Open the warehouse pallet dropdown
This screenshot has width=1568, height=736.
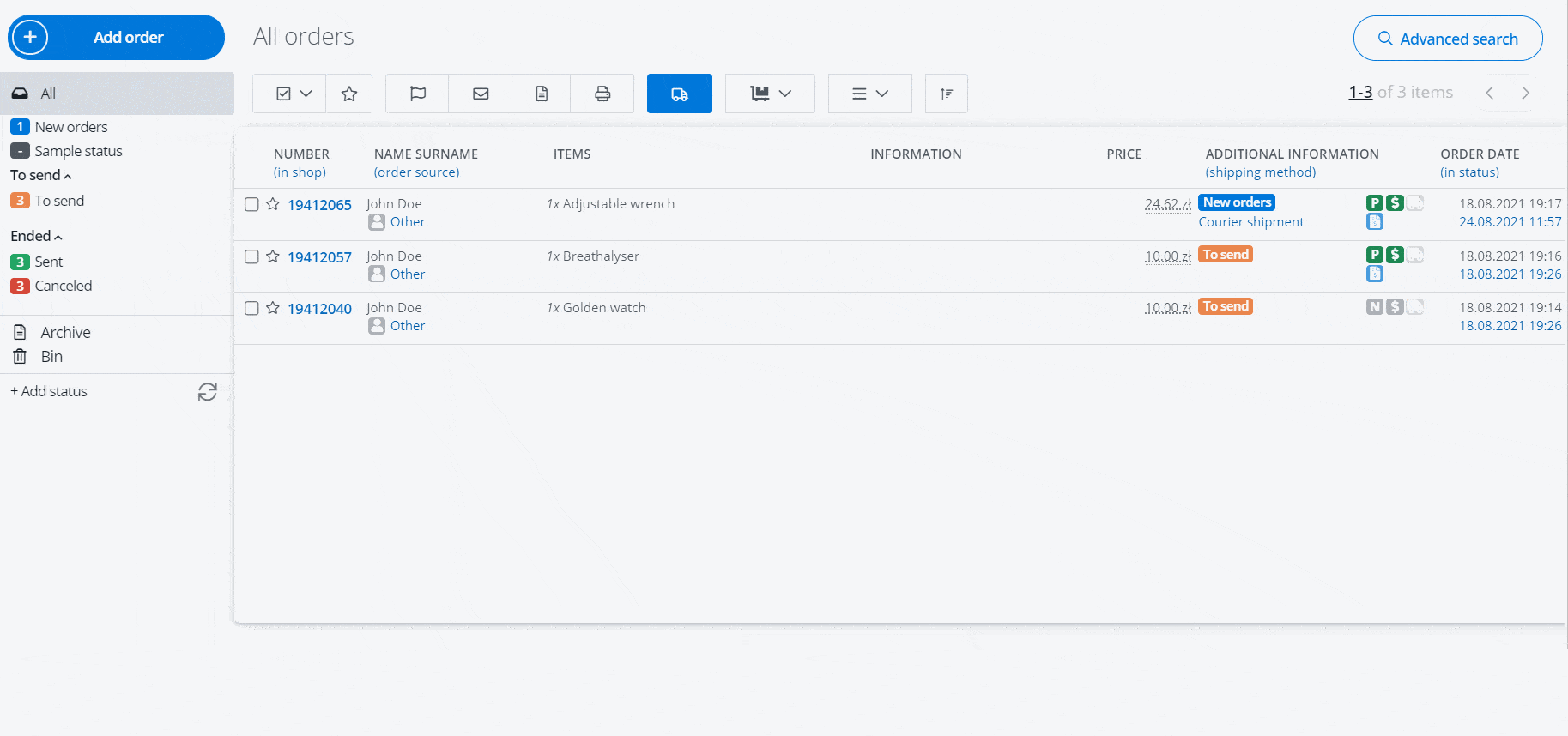click(770, 94)
